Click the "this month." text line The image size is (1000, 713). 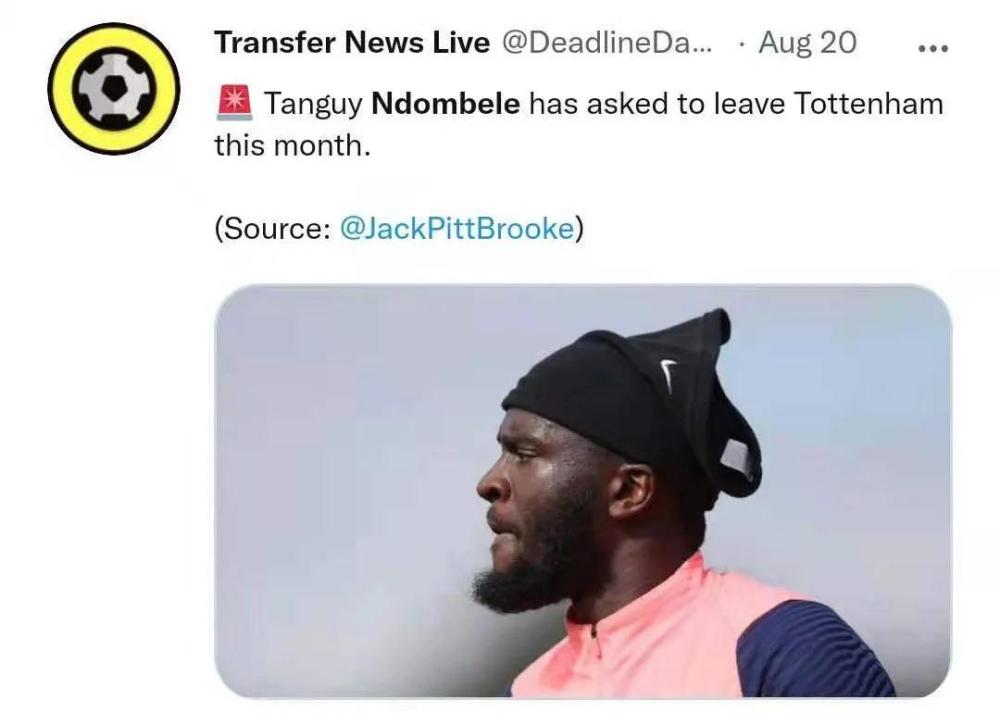[292, 145]
